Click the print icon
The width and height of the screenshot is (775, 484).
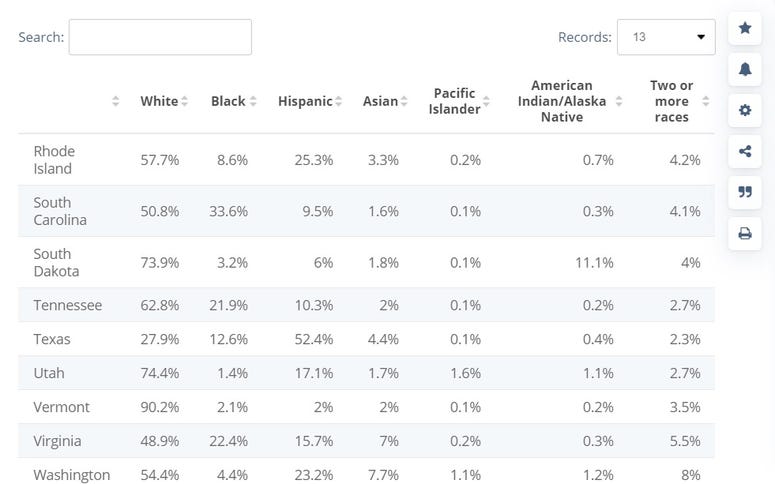(x=745, y=234)
